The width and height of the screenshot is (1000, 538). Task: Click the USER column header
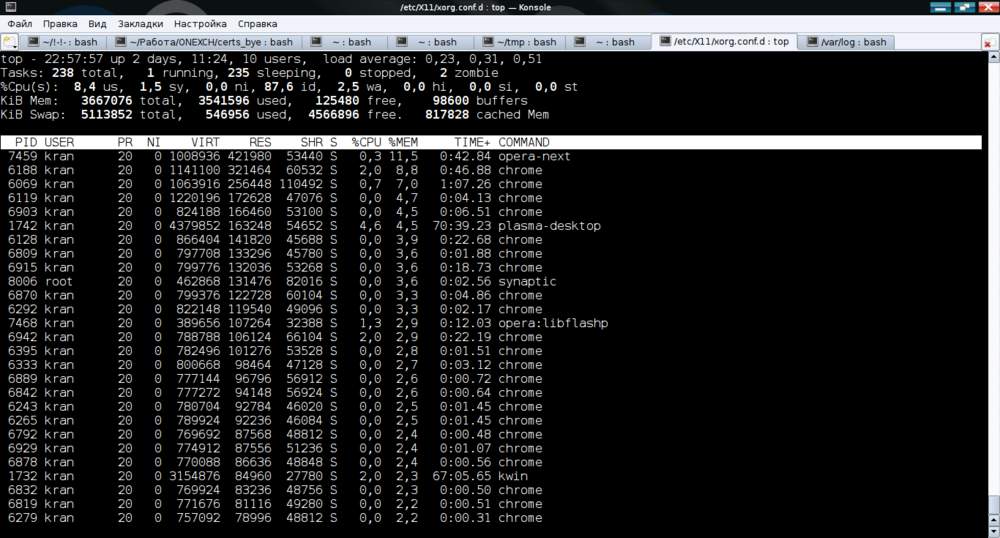coord(59,142)
